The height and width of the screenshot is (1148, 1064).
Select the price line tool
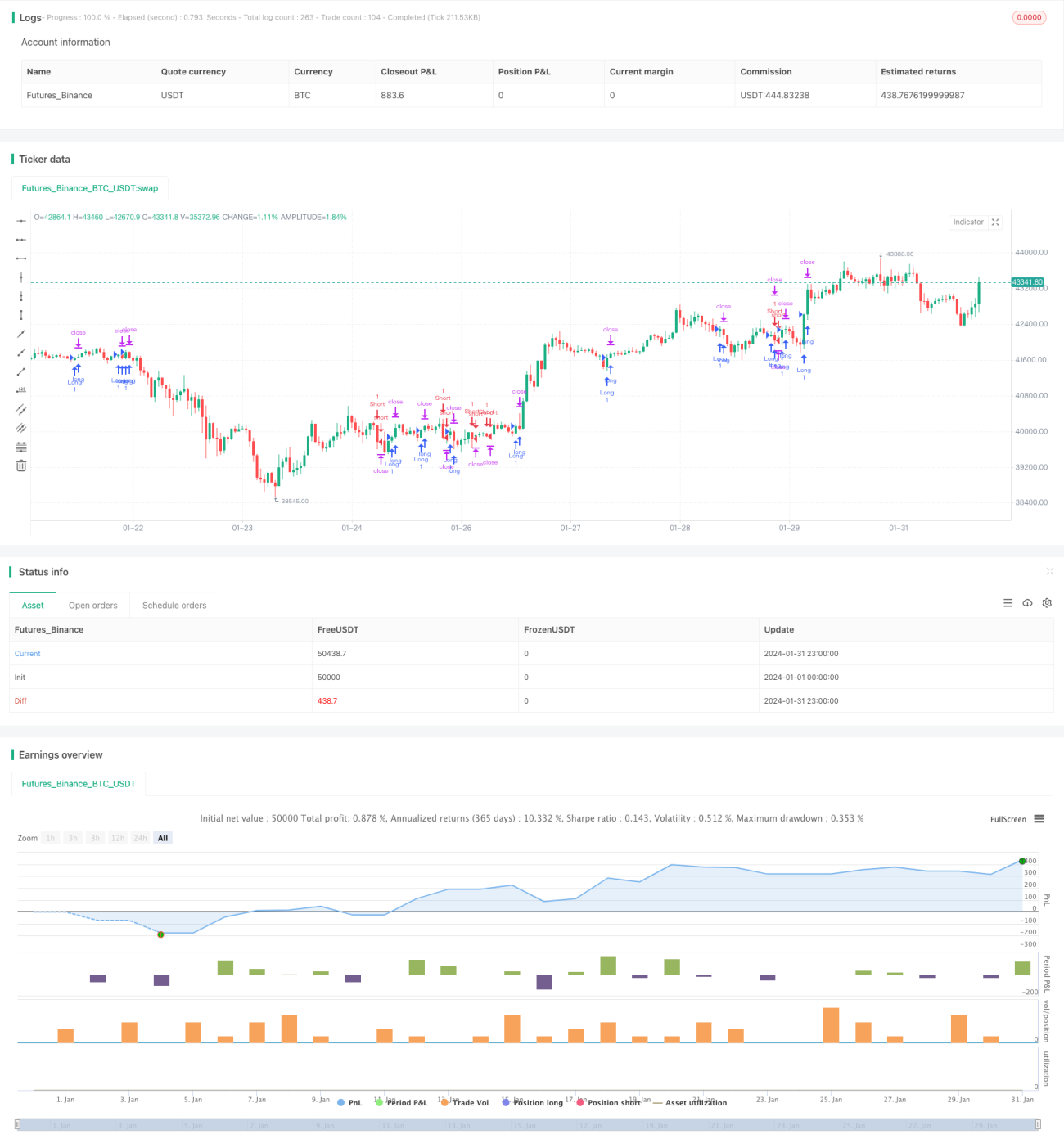pyautogui.click(x=21, y=390)
